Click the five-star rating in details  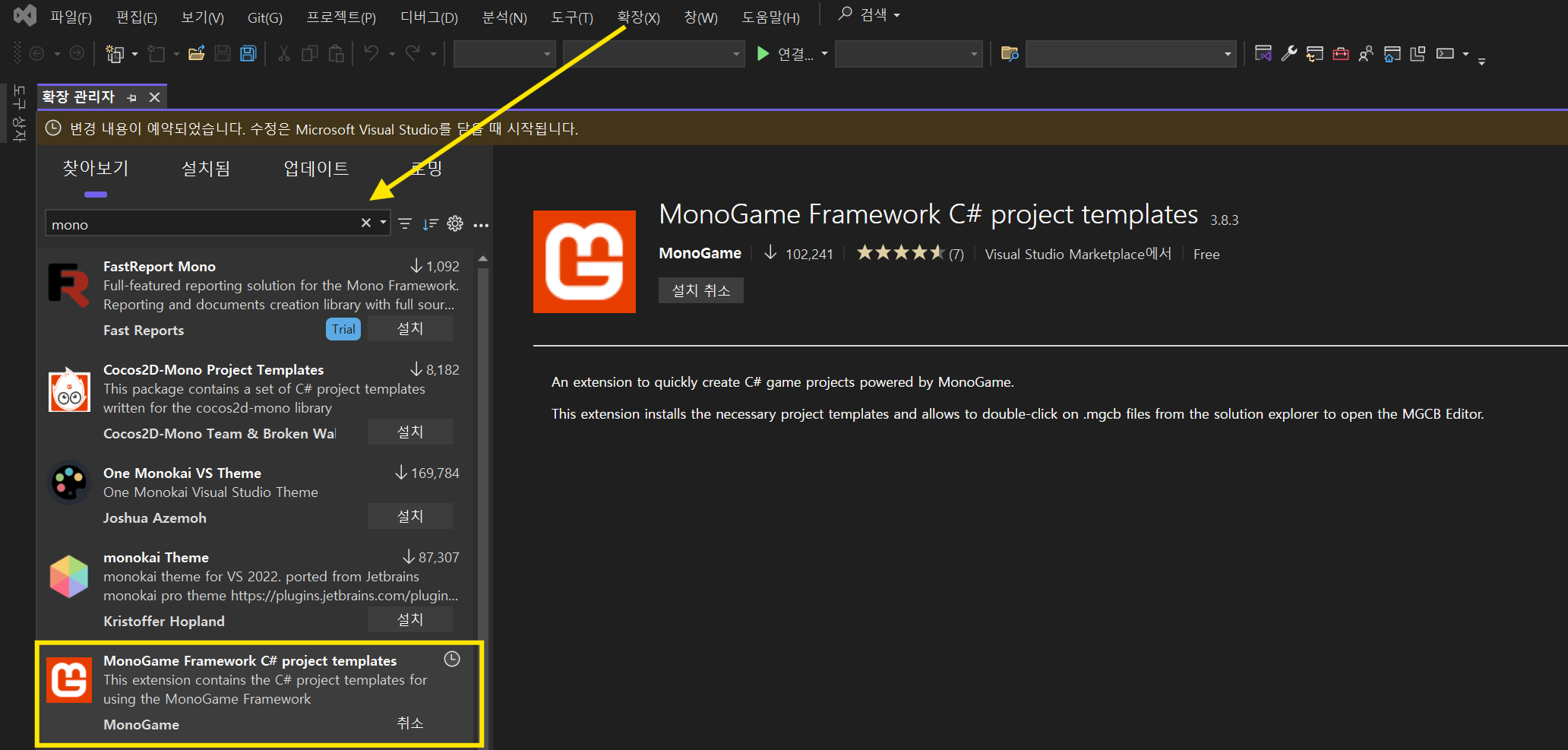pos(901,252)
